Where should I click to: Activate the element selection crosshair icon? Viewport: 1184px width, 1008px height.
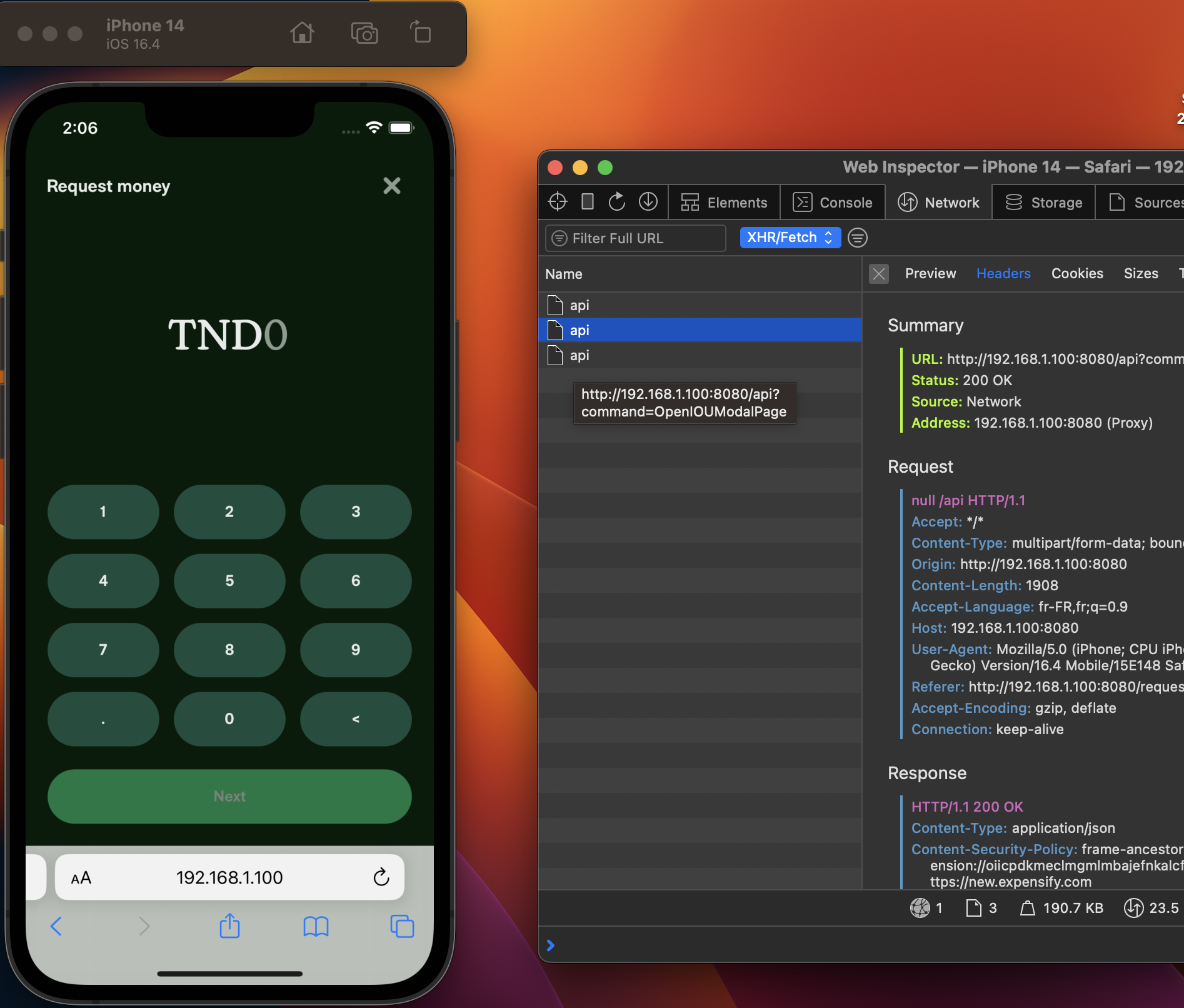[x=558, y=202]
